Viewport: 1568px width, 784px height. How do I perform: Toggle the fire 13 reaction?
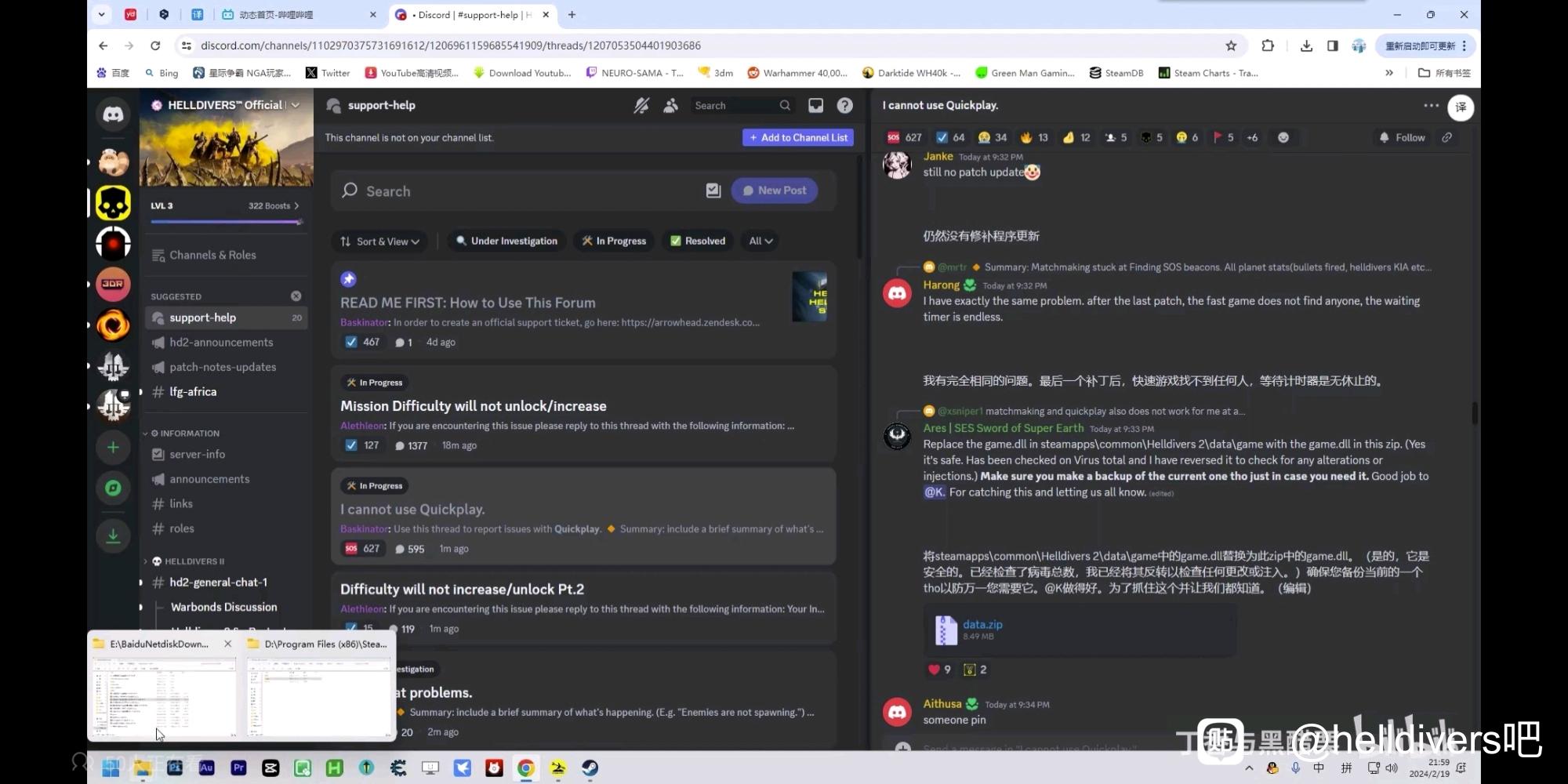point(1034,137)
